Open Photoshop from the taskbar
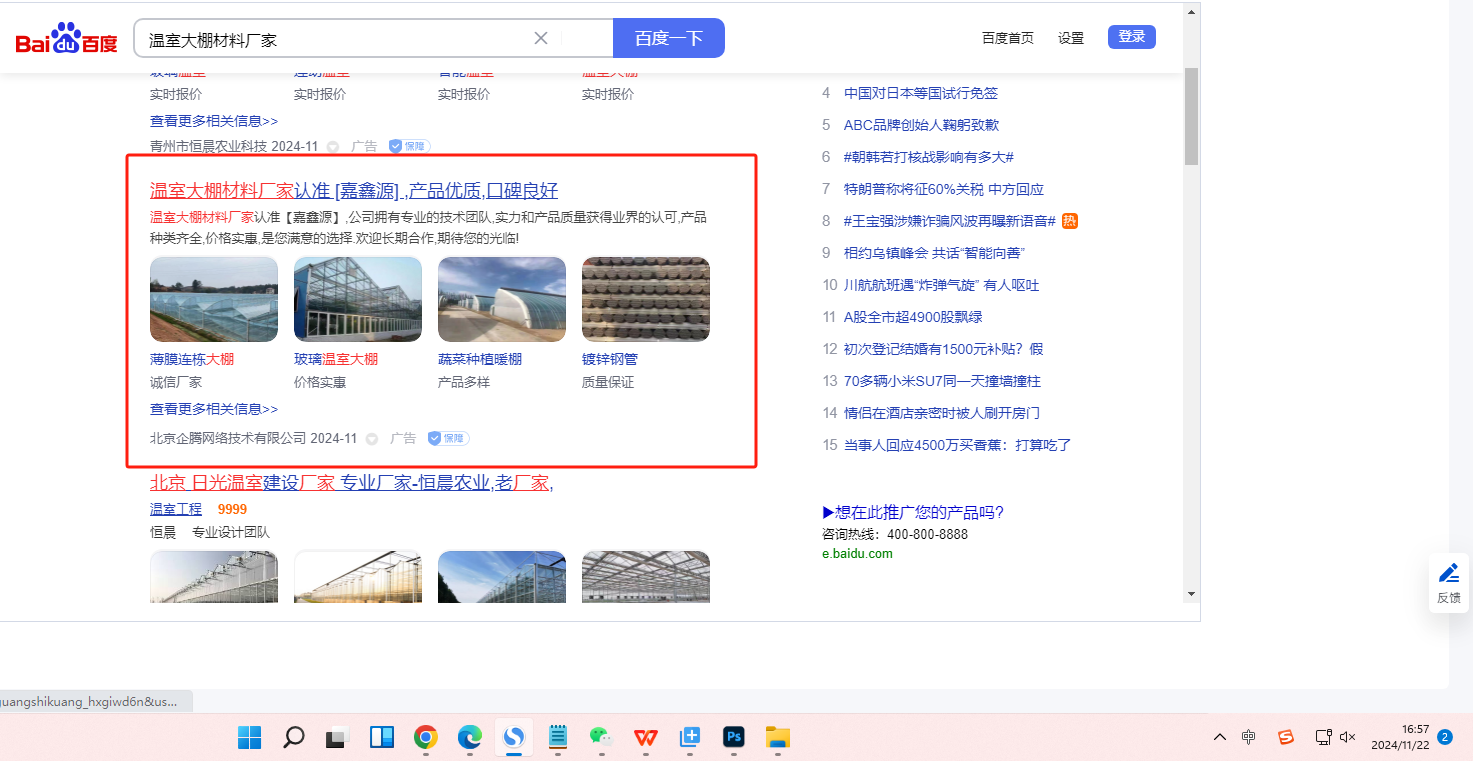Screen dimensions: 1473x761 [734, 738]
